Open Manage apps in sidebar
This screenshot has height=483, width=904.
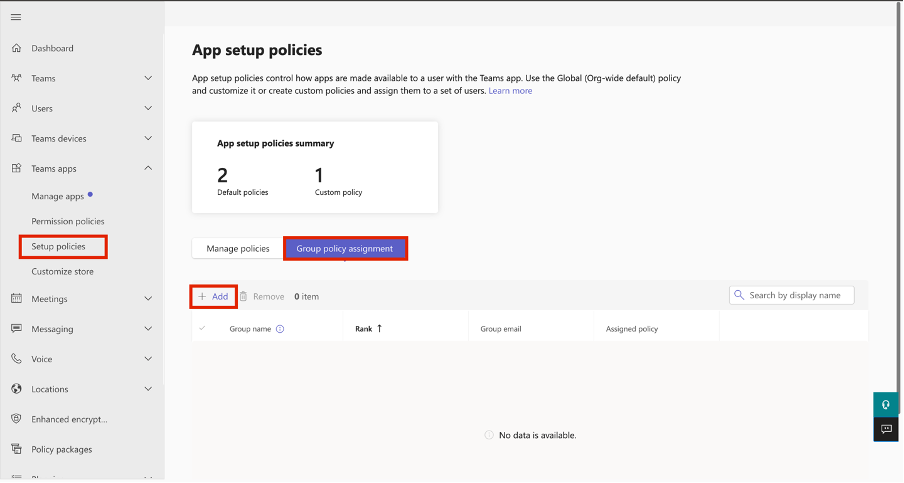(x=58, y=196)
